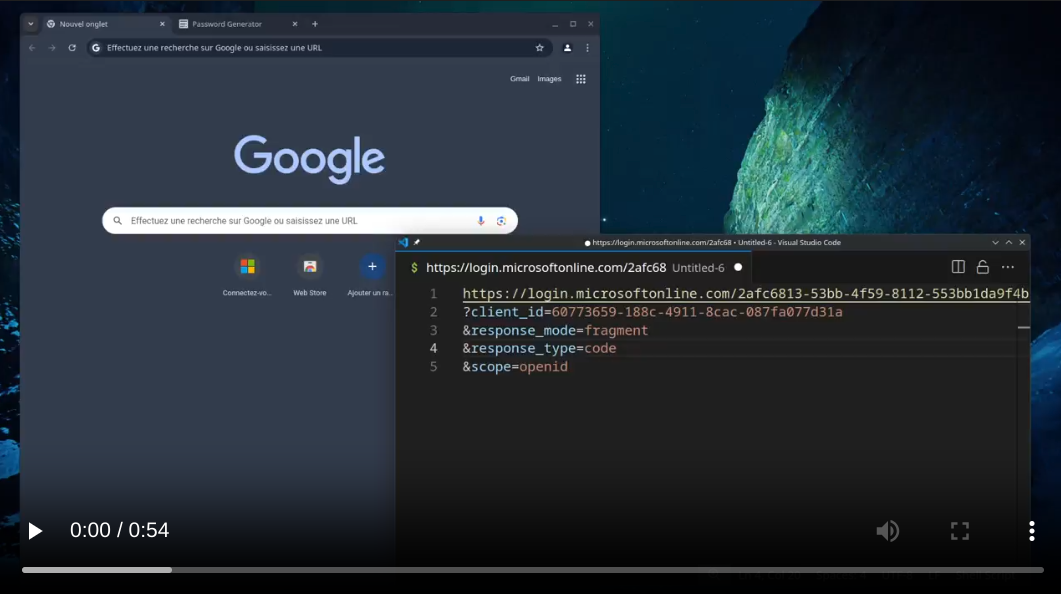Go back in Chrome browser
Image resolution: width=1061 pixels, height=594 pixels.
click(x=32, y=48)
